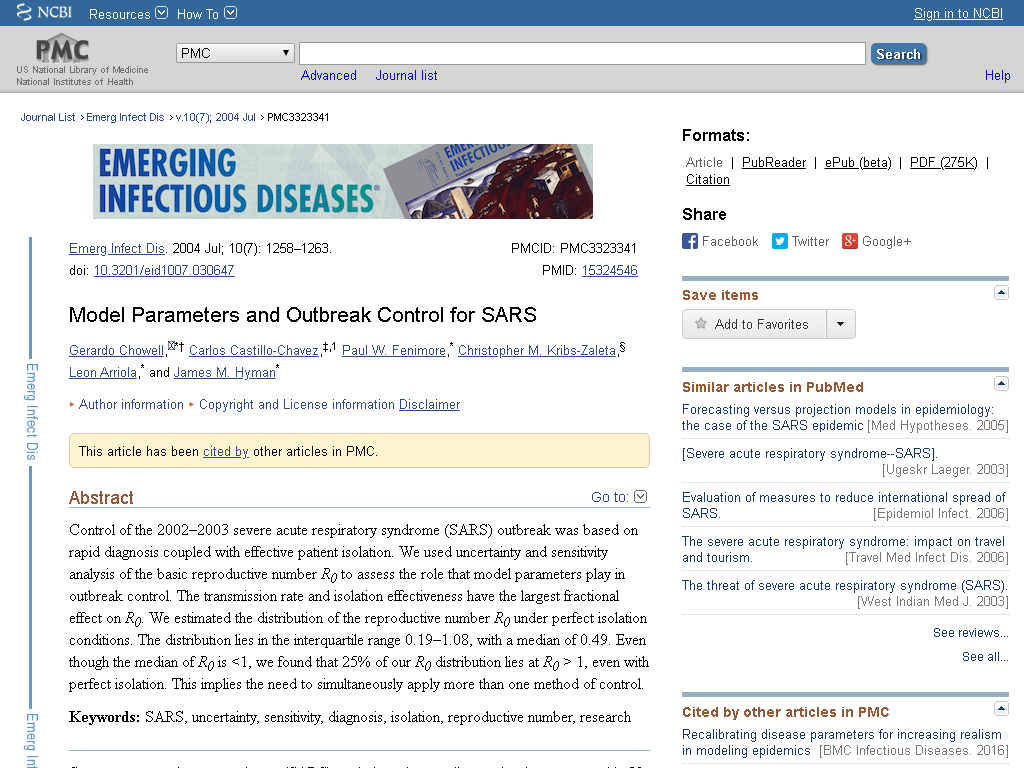Open the Add to Favorites dropdown arrow
The height and width of the screenshot is (768, 1024).
(x=841, y=324)
